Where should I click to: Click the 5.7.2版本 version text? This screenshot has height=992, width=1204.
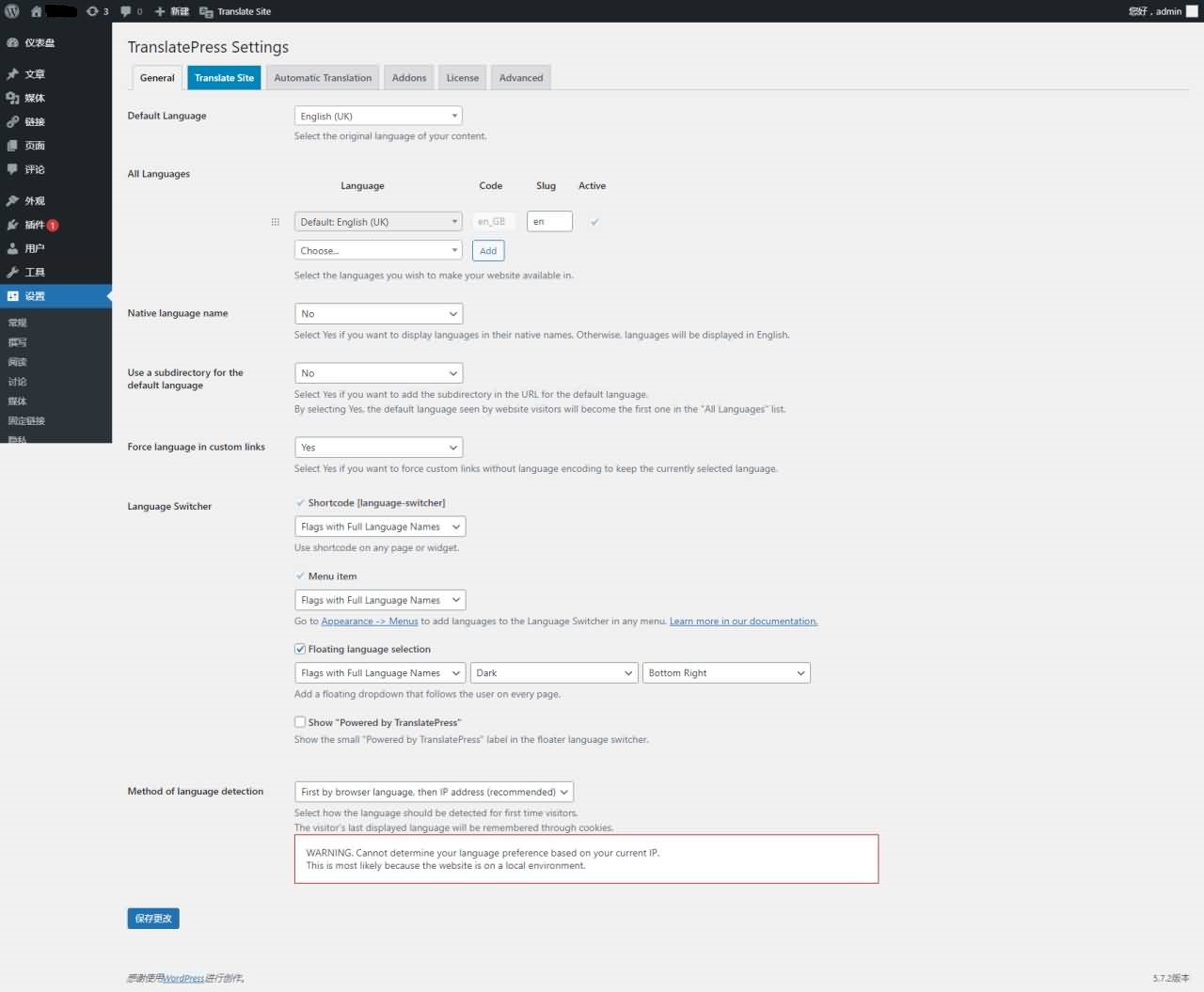pyautogui.click(x=1171, y=979)
